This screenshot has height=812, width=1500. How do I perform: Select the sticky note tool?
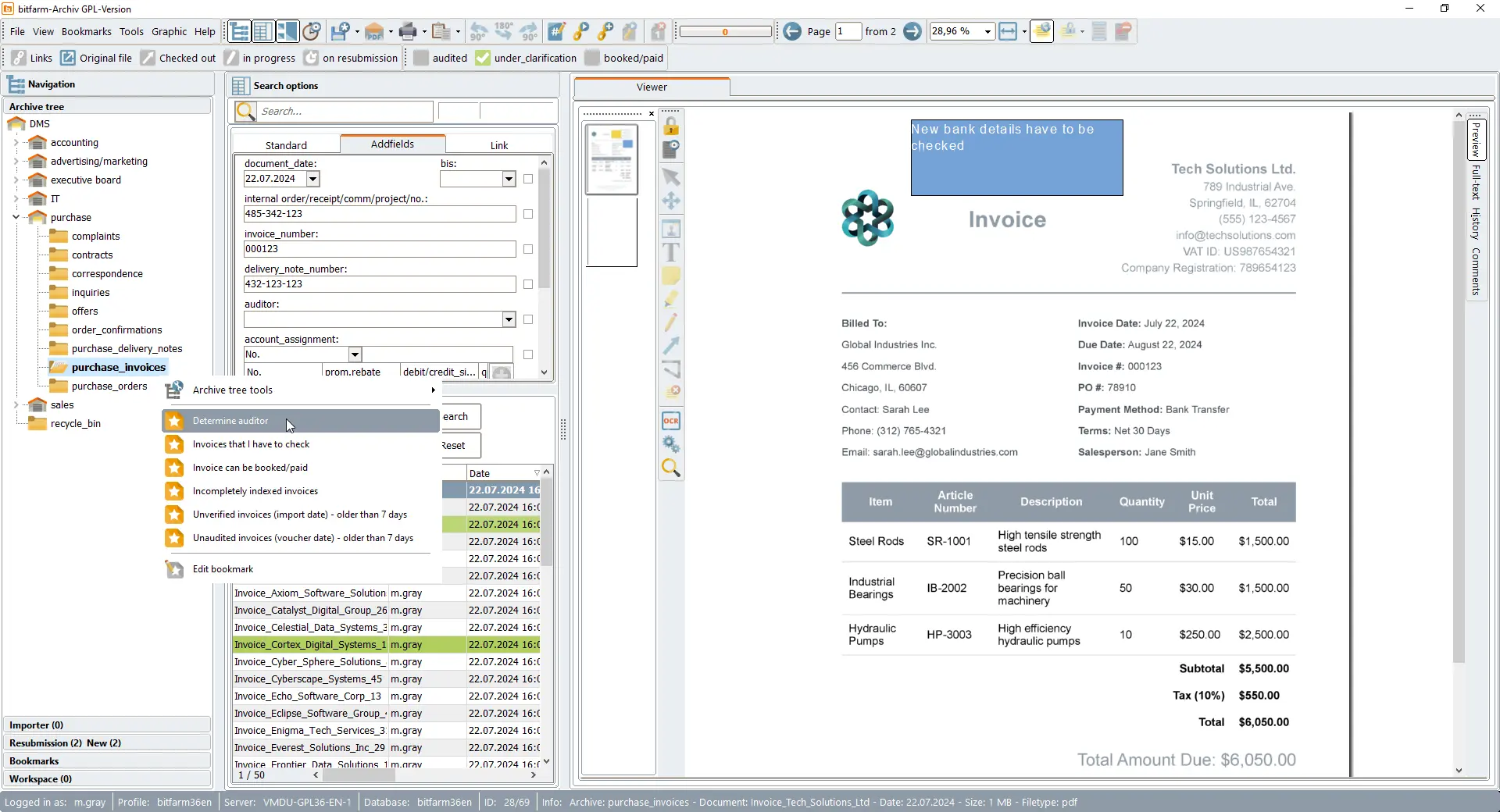click(671, 276)
